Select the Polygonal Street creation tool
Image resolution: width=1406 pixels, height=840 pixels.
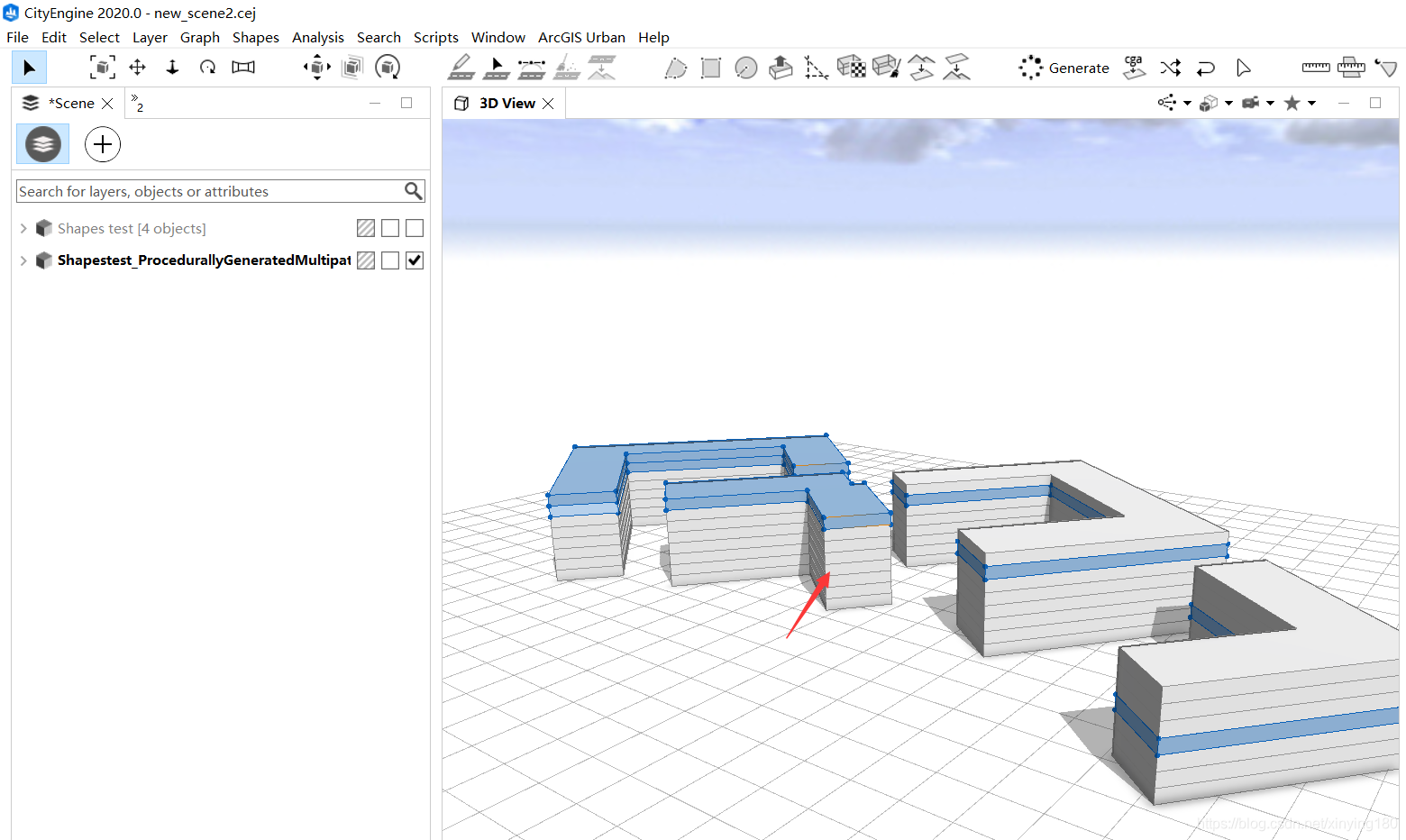[496, 68]
